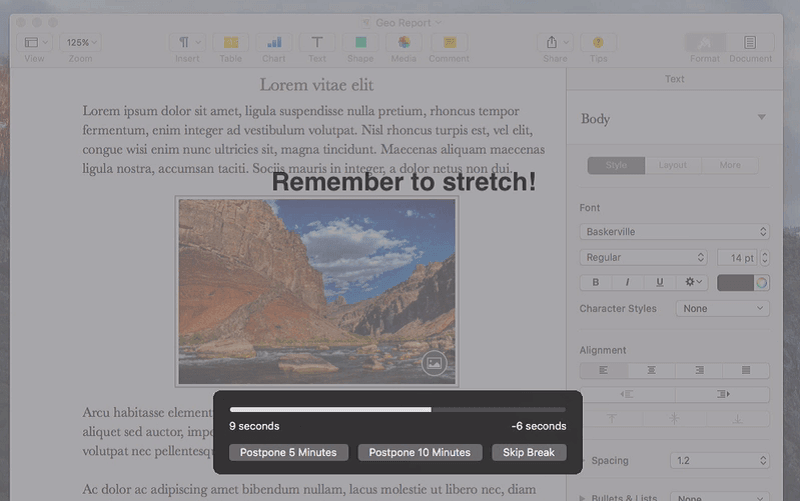Viewport: 800px width, 501px height.
Task: Open the Character Styles None dropdown
Action: coord(722,308)
